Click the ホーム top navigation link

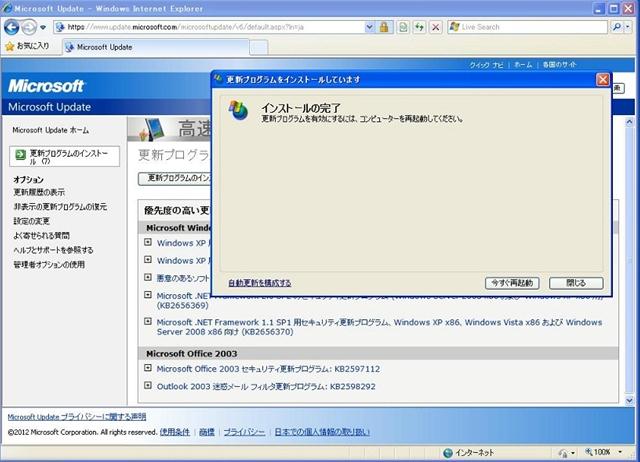click(523, 65)
